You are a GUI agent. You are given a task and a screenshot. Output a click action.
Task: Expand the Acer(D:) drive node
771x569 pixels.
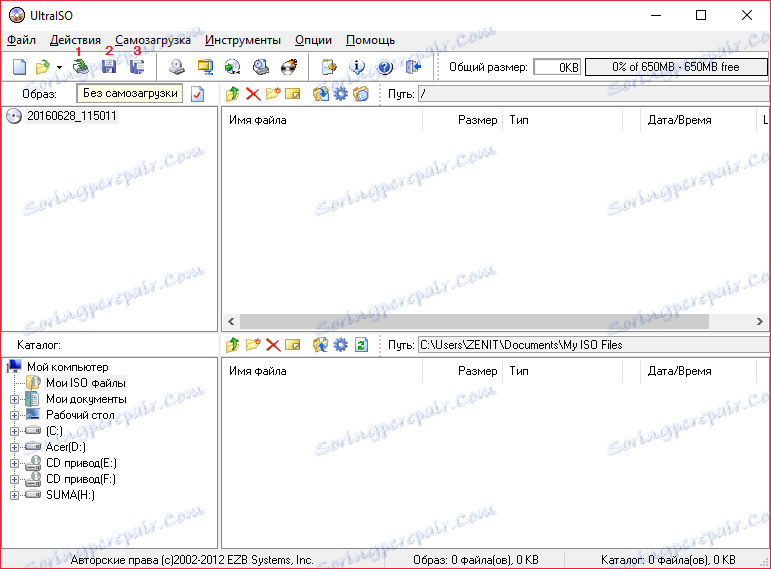pos(14,448)
